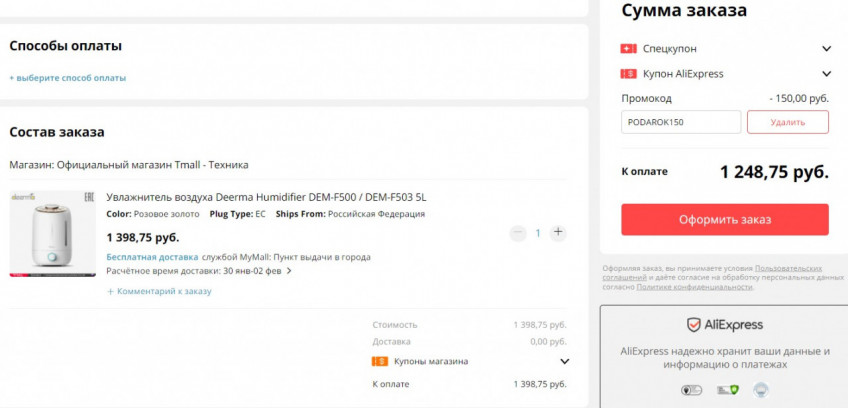Click the Спецкупон red coupon icon
Viewport: 848px width, 408px height.
(628, 48)
